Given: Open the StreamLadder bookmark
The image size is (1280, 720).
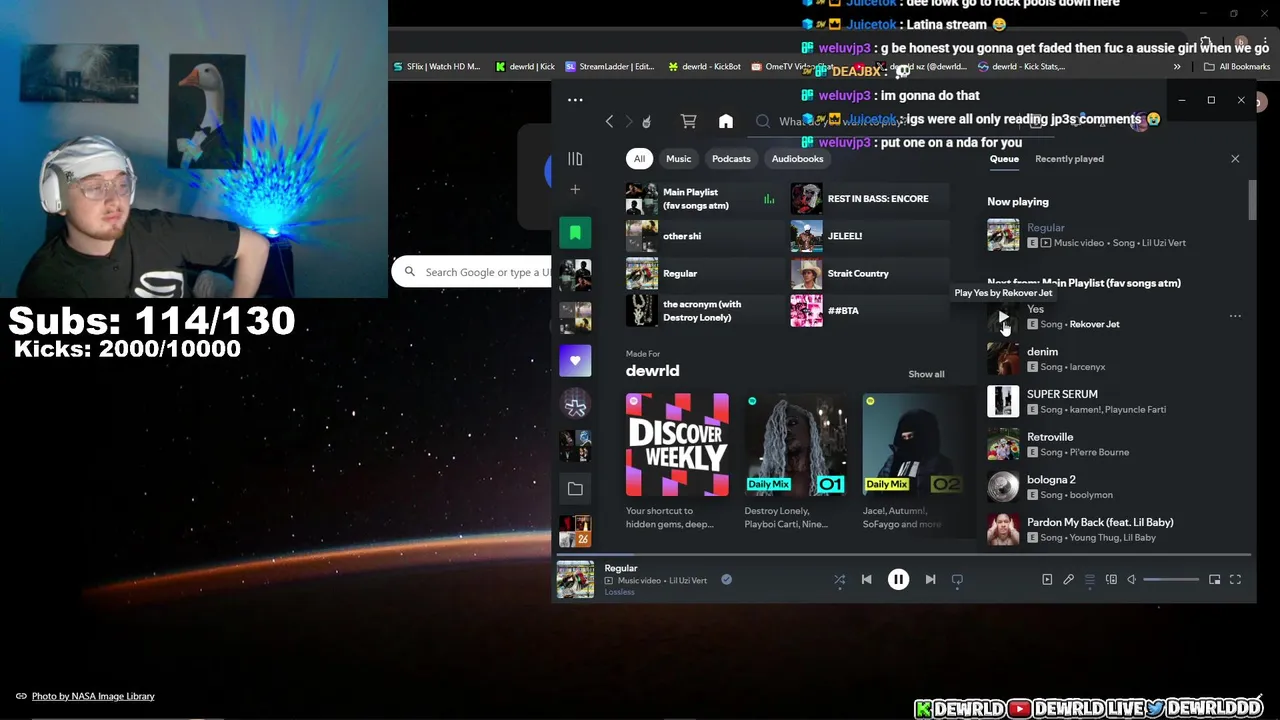Looking at the screenshot, I should pos(610,67).
